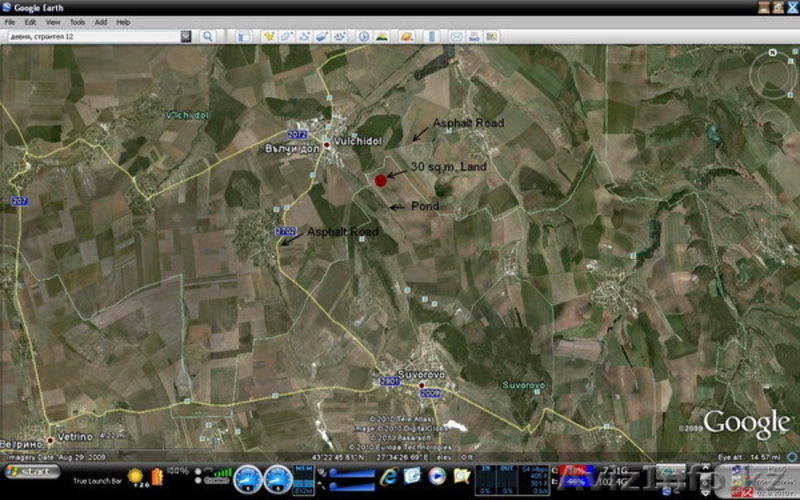Screen dimensions: 800x500
Task: Click the 207 road shield
Action: 19,201
